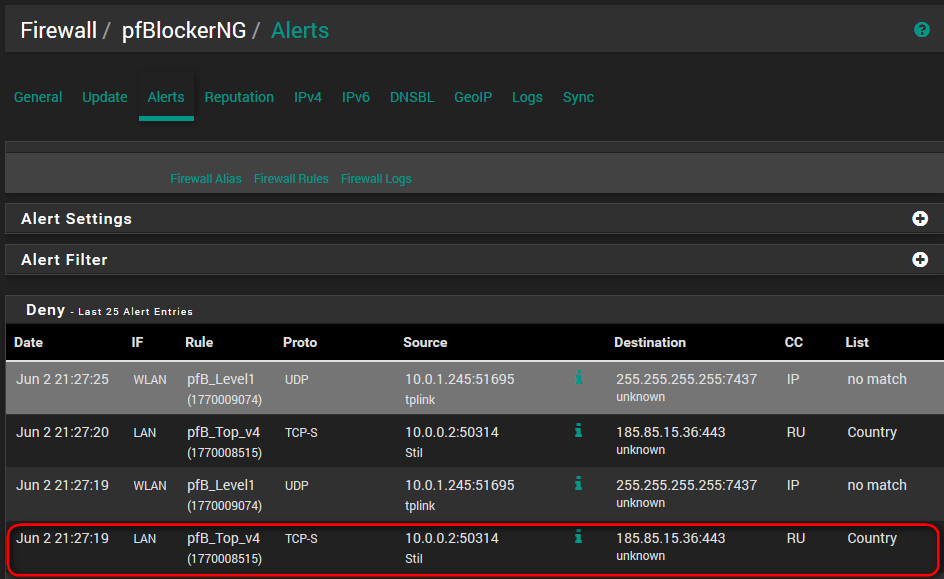
Task: Switch to the Update tab
Action: tap(104, 97)
